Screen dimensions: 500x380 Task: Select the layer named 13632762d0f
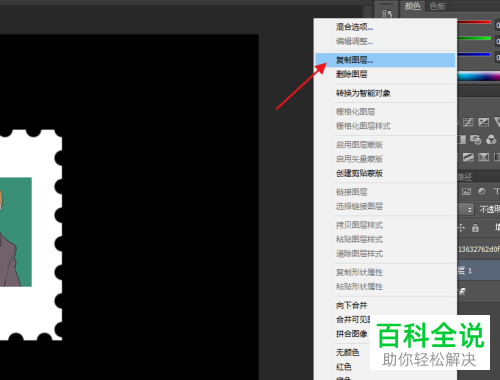[x=479, y=249]
